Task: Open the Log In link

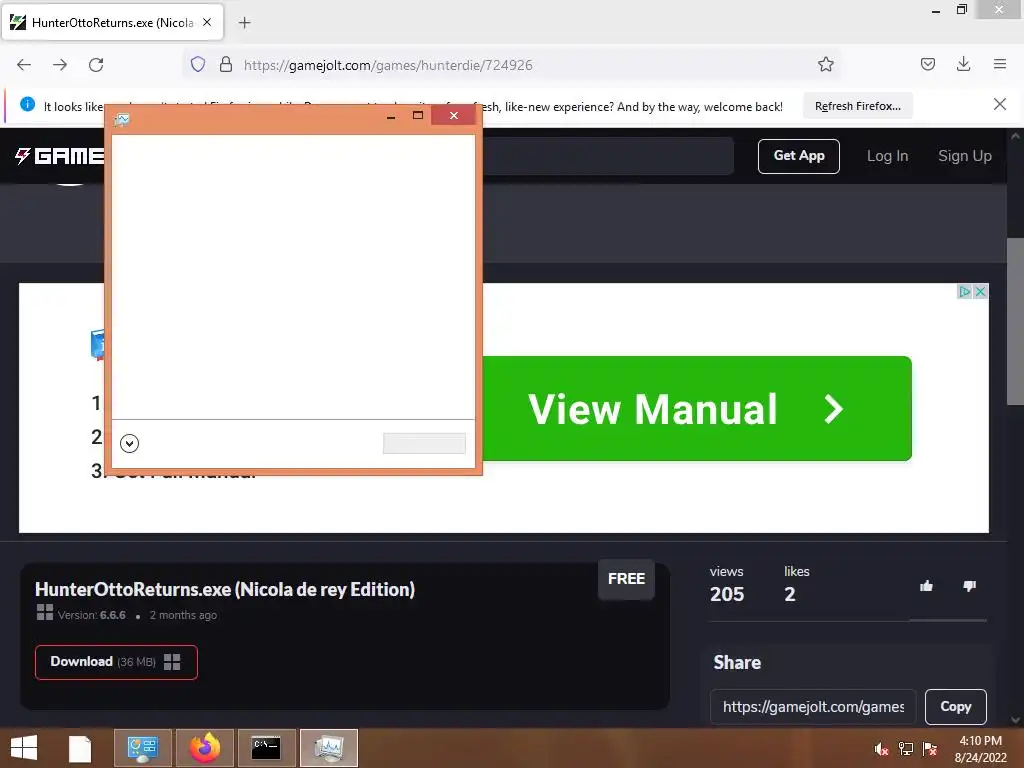Action: pyautogui.click(x=888, y=156)
